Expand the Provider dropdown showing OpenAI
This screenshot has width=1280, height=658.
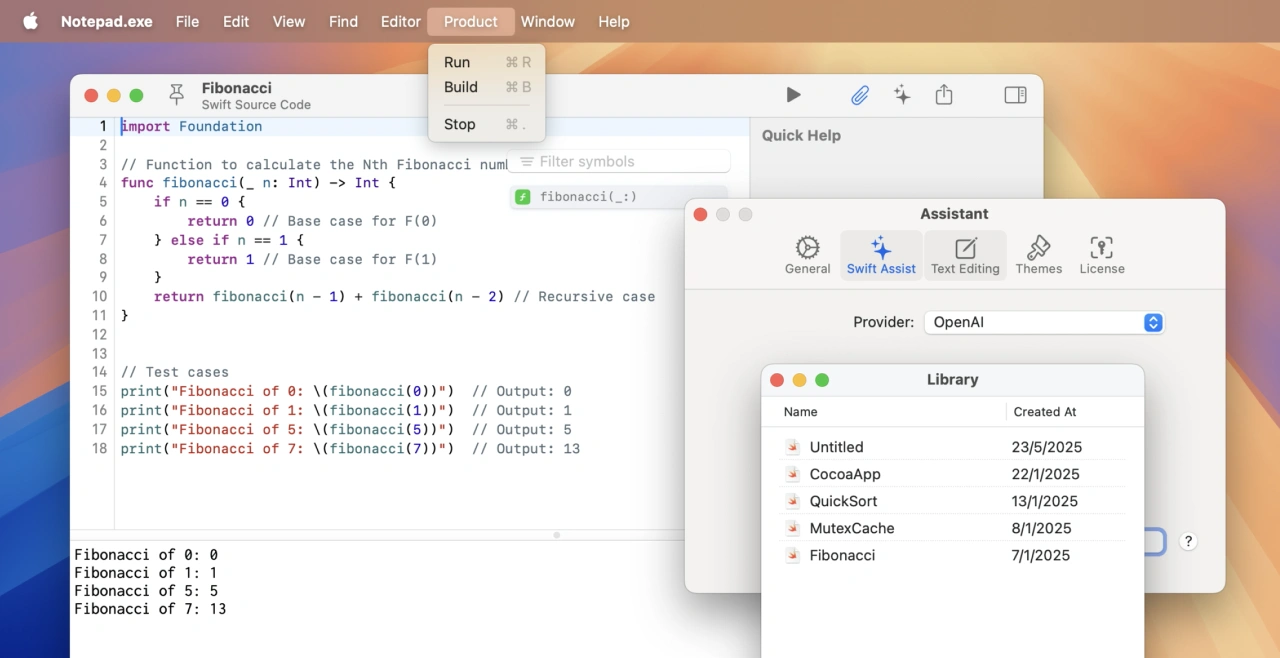[x=1043, y=322]
